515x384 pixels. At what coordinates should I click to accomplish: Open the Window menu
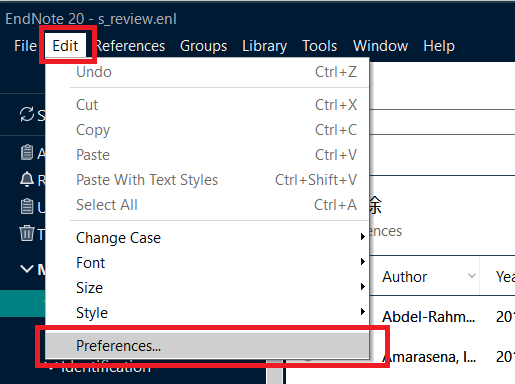(x=380, y=46)
